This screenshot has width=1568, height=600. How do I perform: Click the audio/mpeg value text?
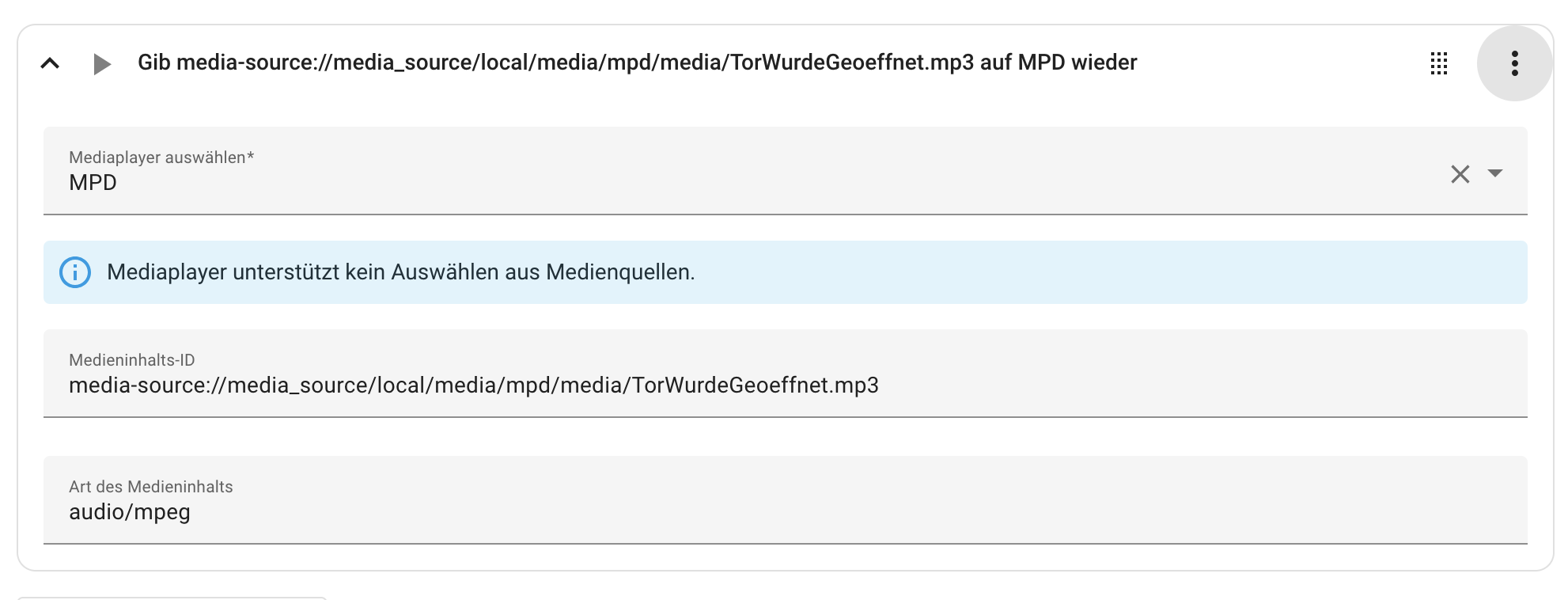pos(130,512)
